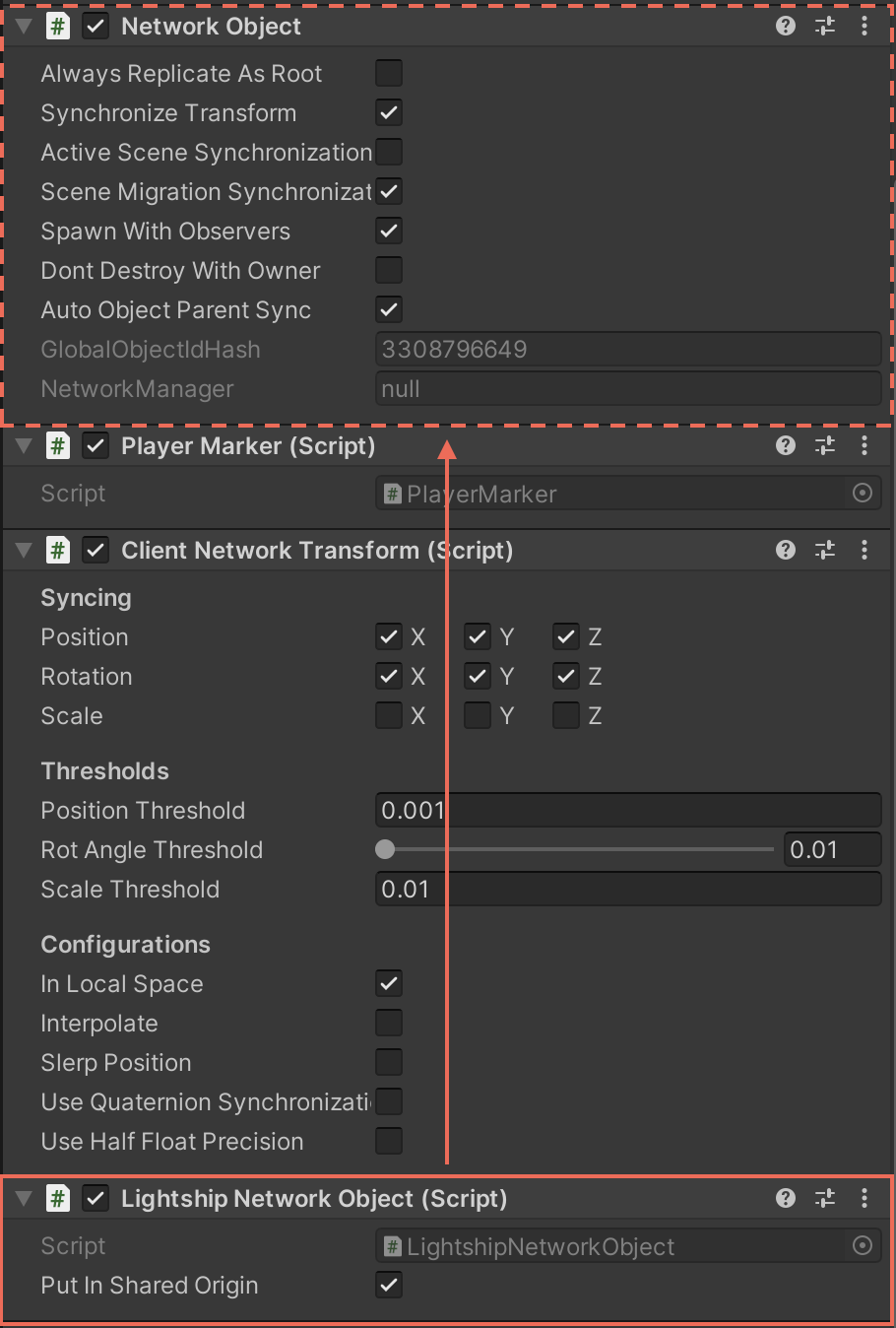
Task: Open Lightship Network Object options menu
Action: tap(864, 1199)
